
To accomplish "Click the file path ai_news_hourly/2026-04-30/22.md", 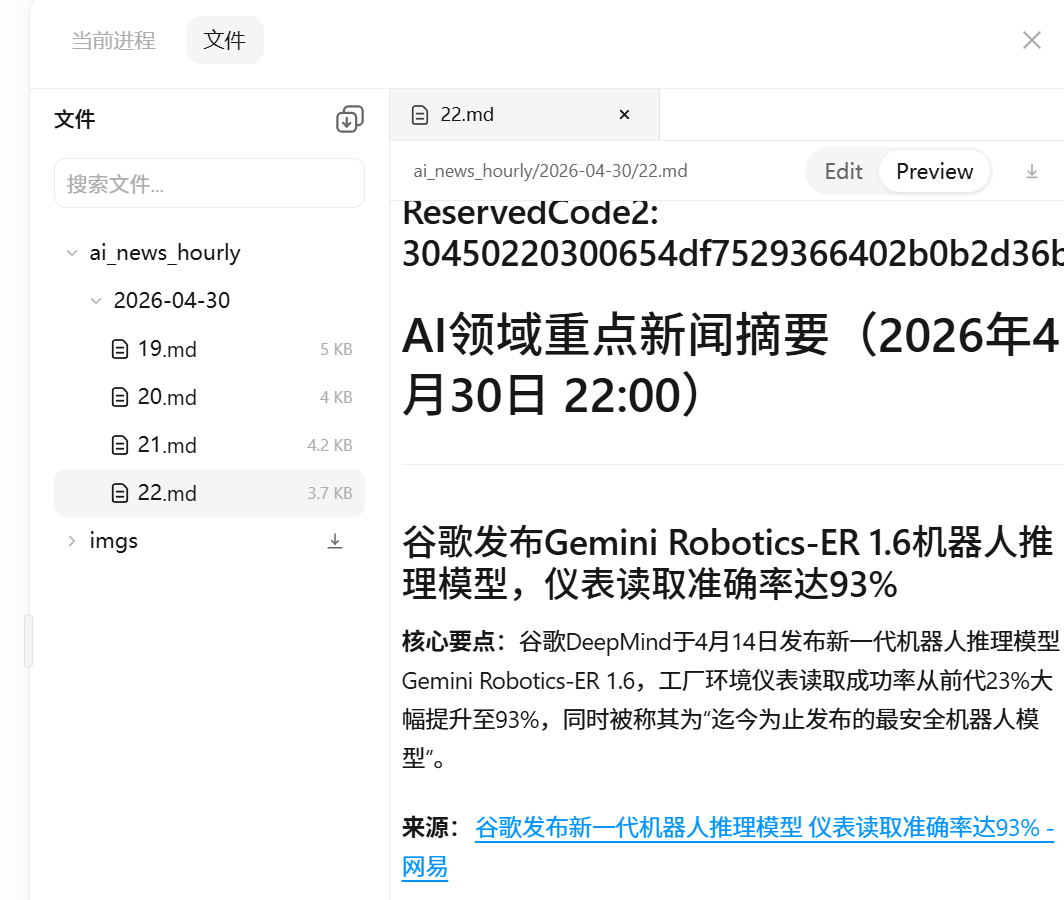I will [550, 171].
